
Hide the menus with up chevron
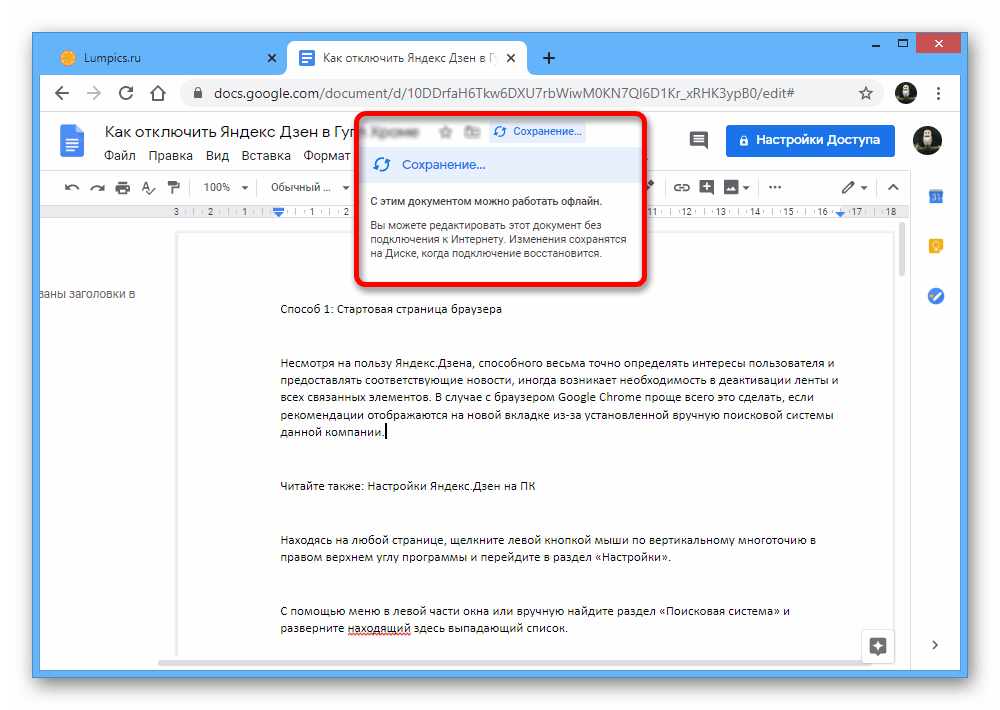tap(893, 188)
